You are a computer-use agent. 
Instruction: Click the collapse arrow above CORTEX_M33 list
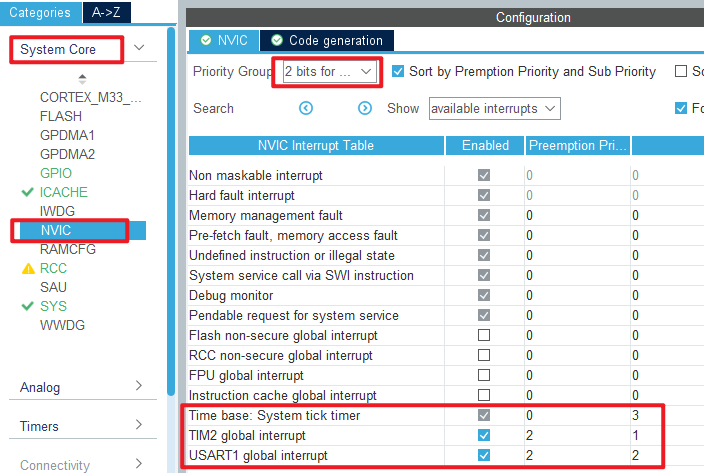pyautogui.click(x=82, y=79)
